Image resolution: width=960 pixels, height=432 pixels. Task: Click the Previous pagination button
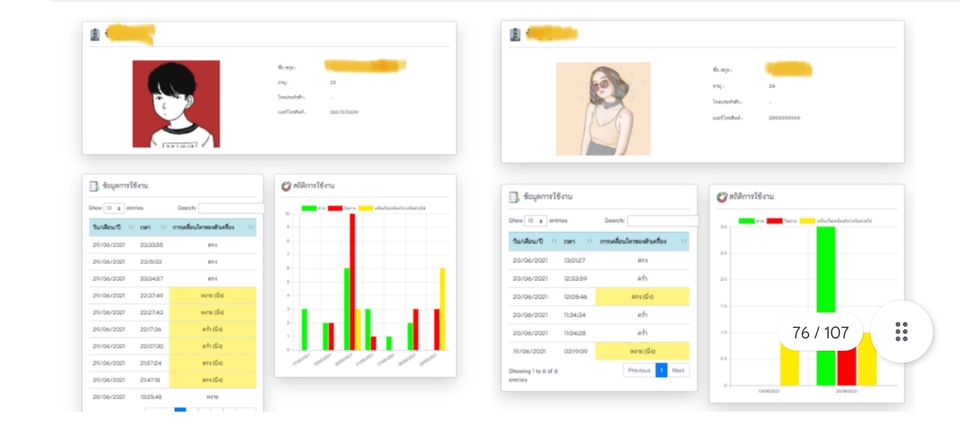tap(639, 370)
